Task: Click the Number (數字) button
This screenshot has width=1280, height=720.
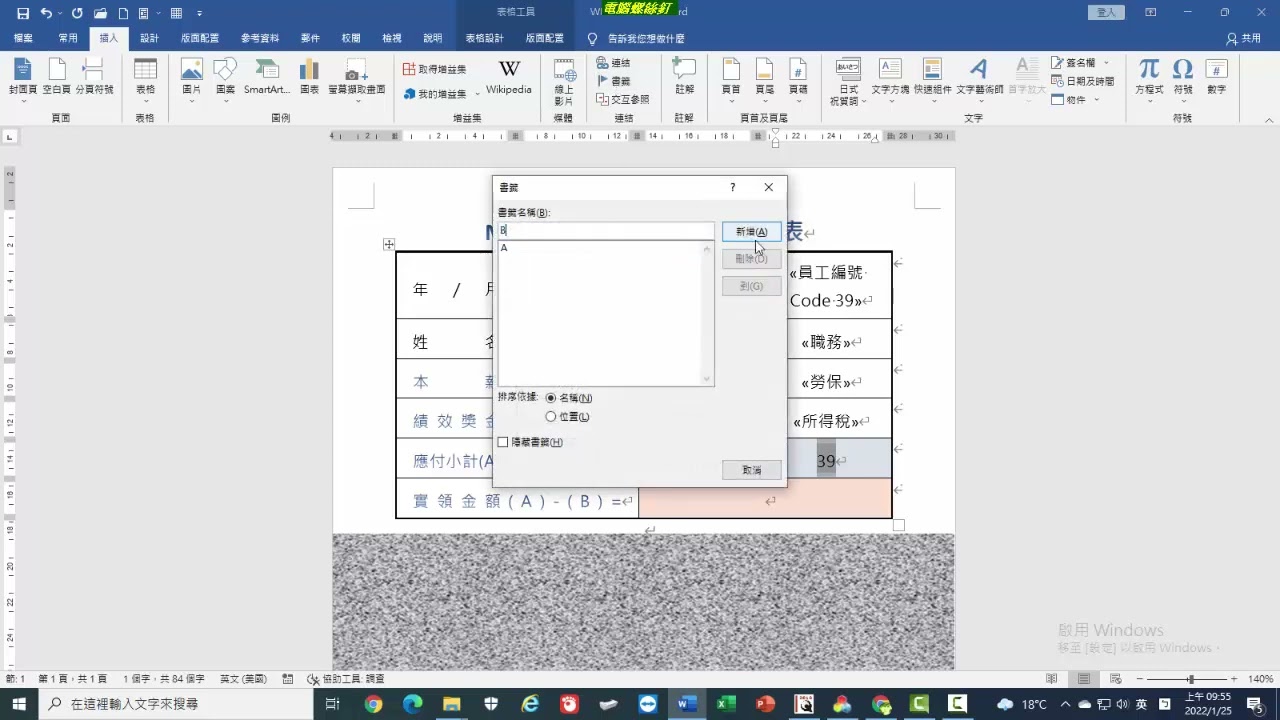Action: tap(1216, 76)
